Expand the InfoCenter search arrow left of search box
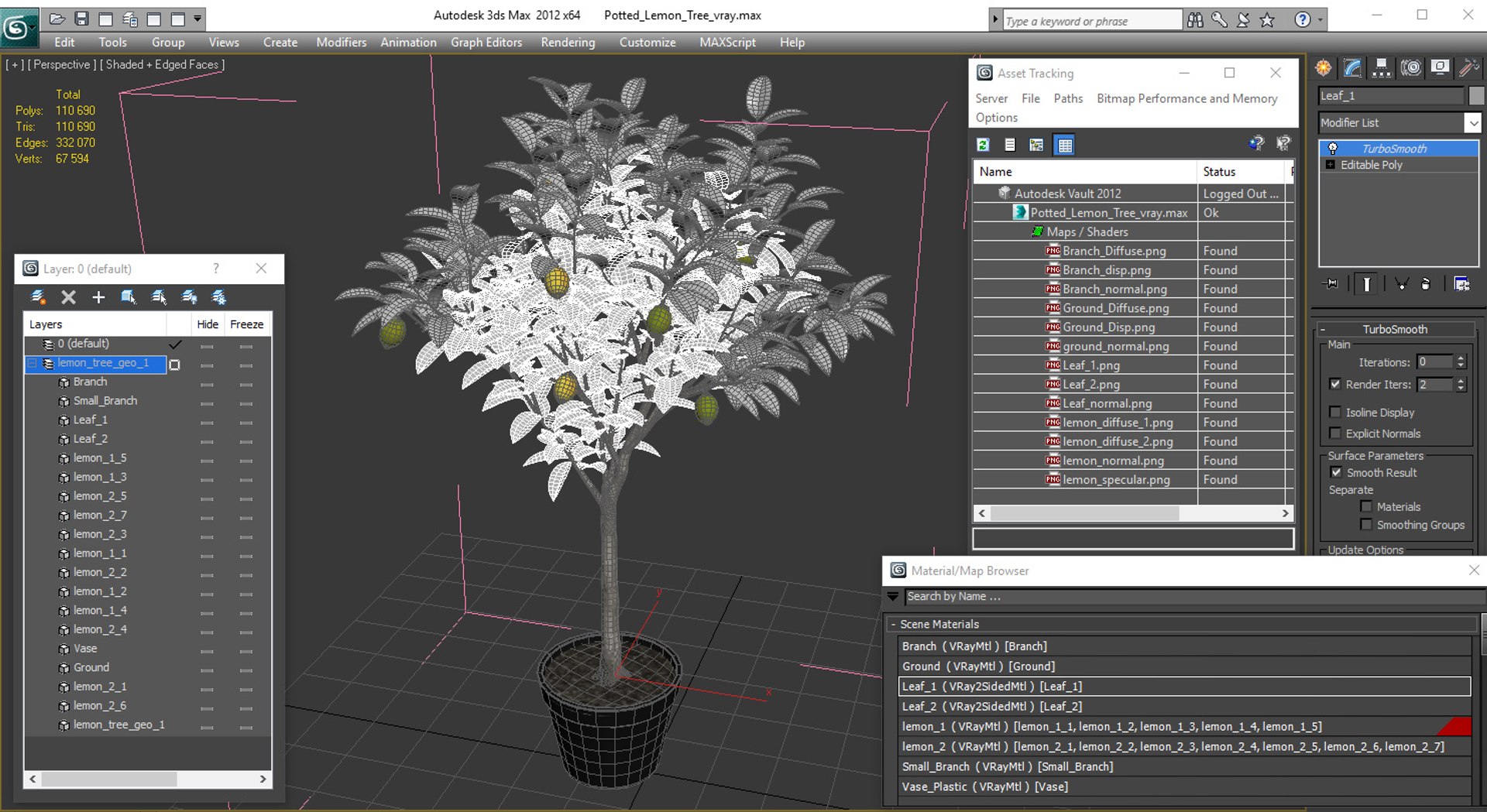The width and height of the screenshot is (1487, 812). pyautogui.click(x=995, y=20)
